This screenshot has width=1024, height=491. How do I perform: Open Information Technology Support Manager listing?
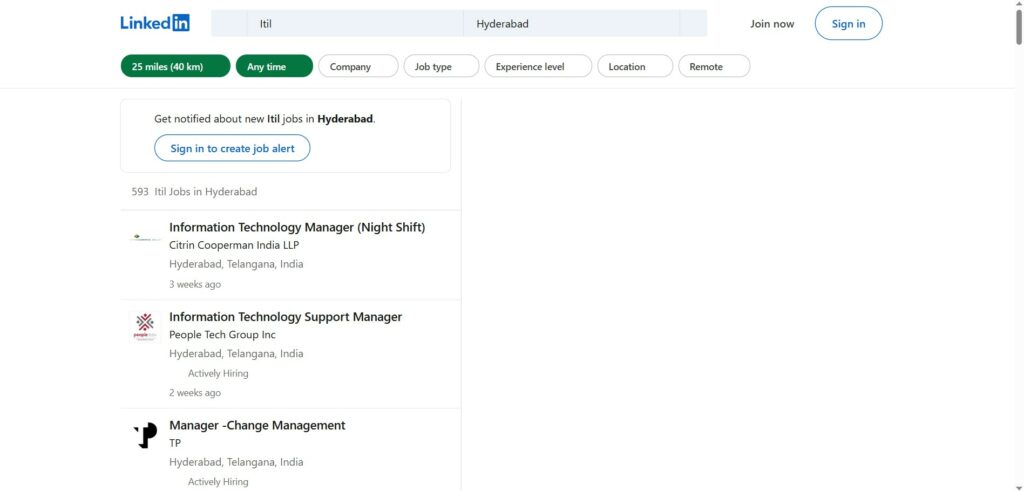[285, 317]
